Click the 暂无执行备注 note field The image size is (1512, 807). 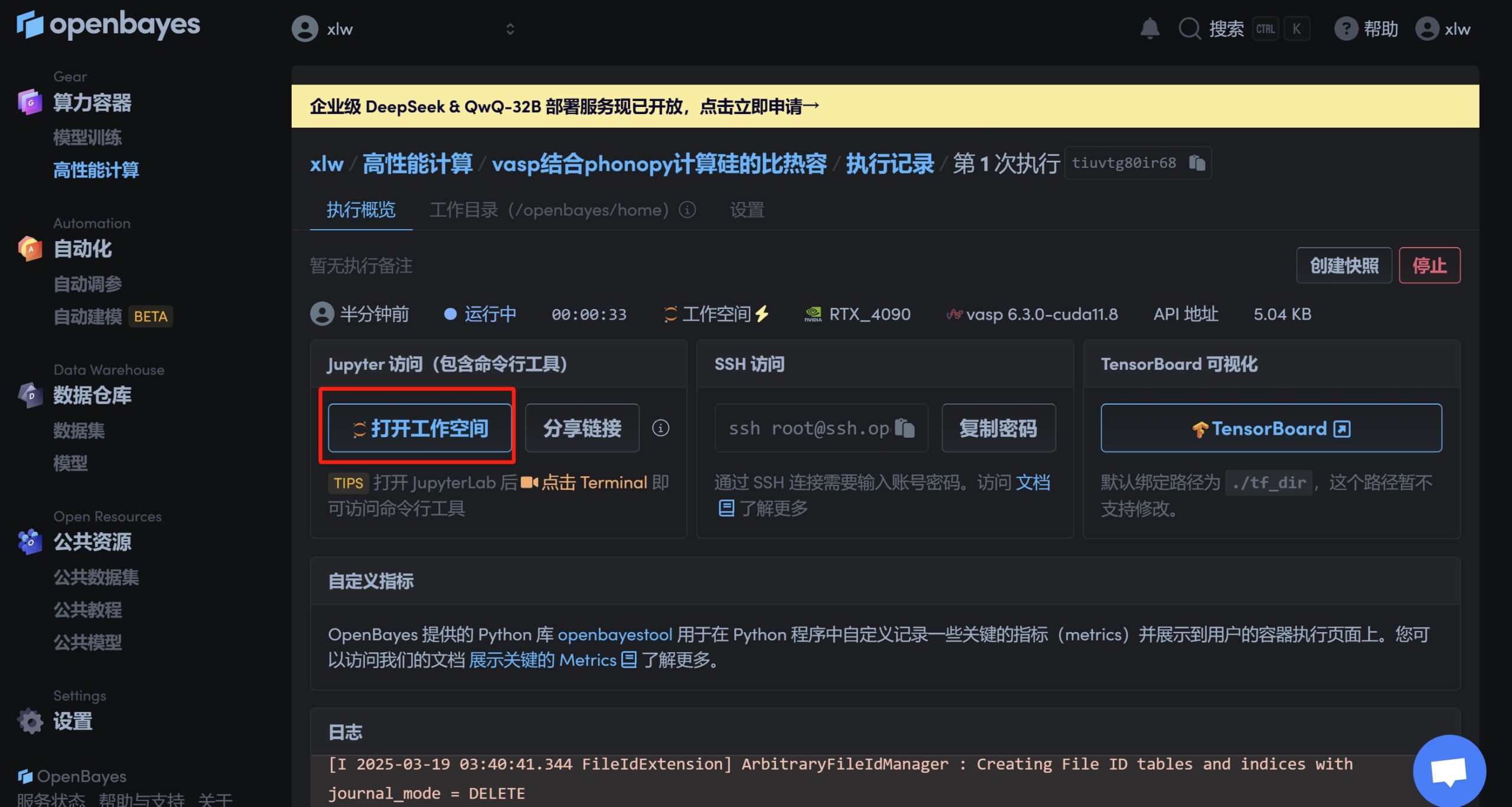point(361,265)
